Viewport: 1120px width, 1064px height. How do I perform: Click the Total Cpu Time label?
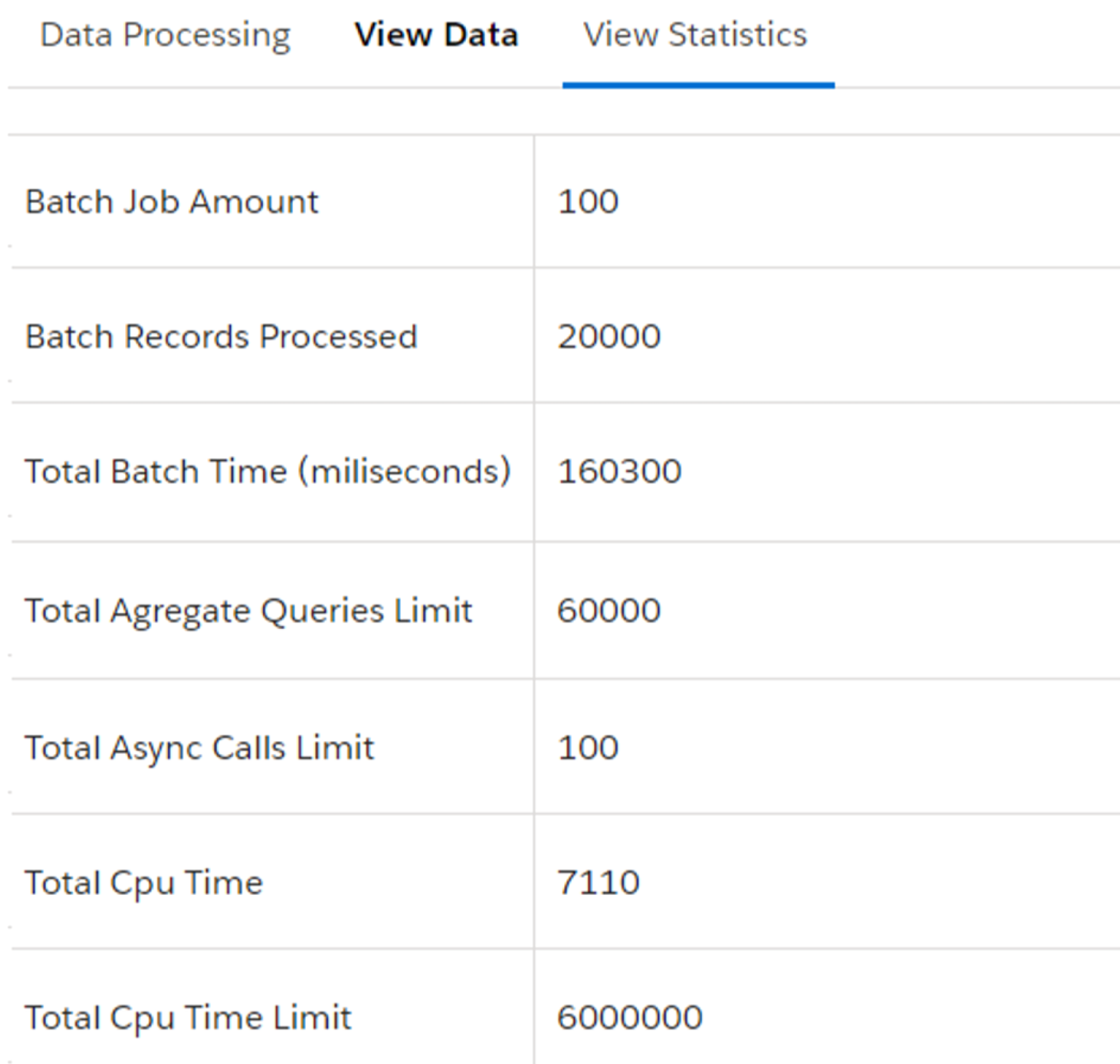tap(144, 883)
